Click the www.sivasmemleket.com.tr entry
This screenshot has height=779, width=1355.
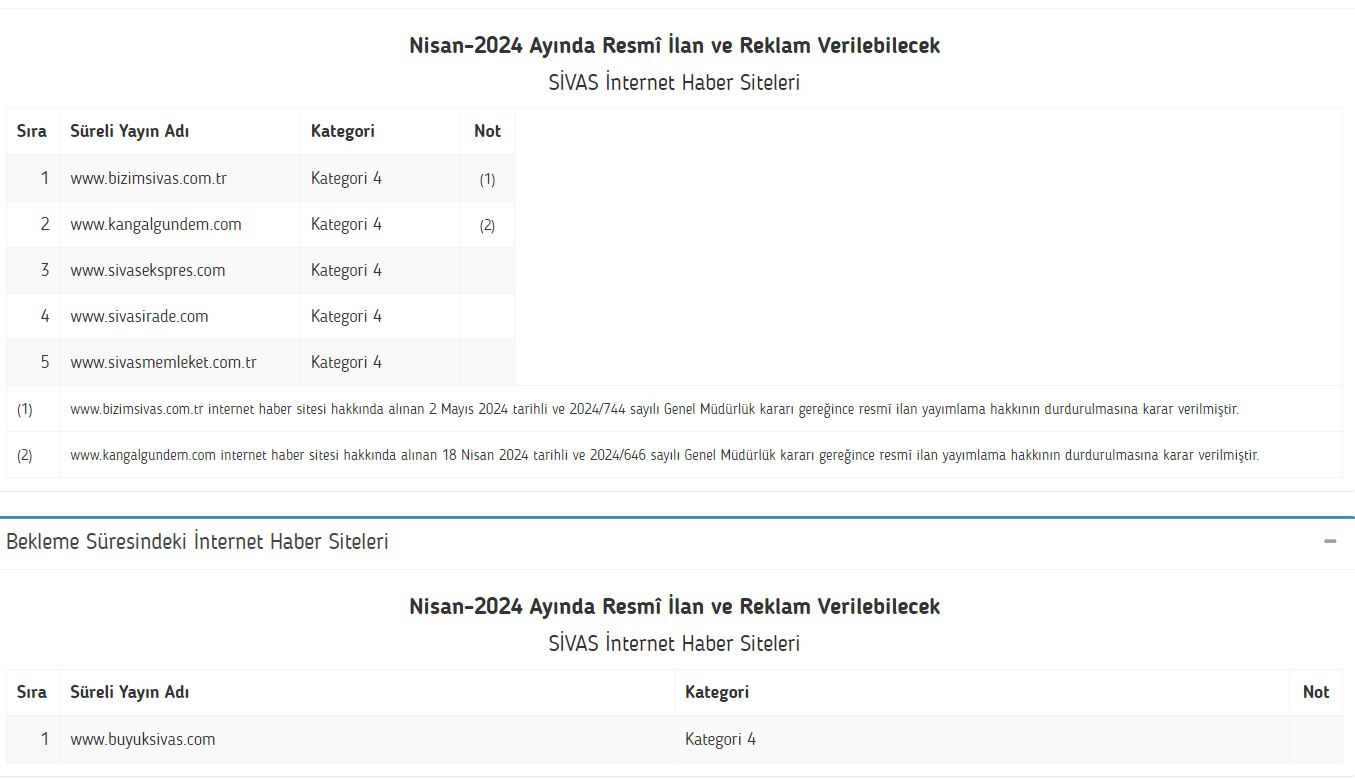coord(163,362)
